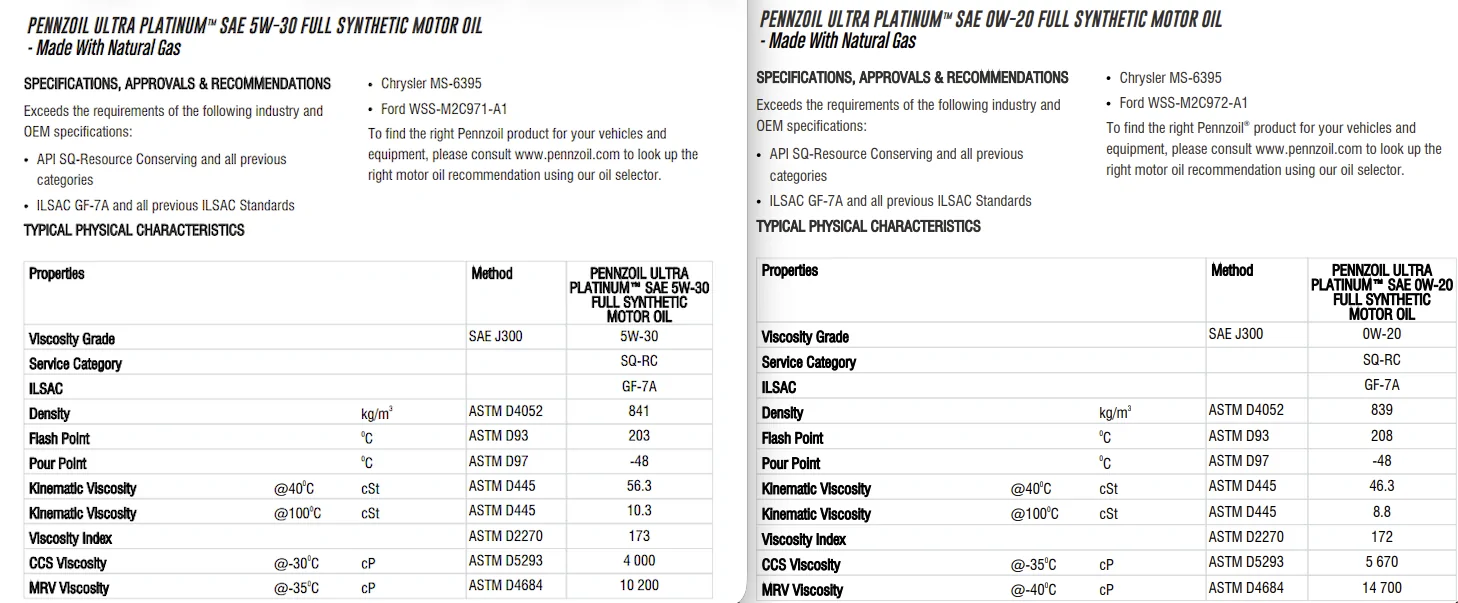Click the CCS Viscosity value 4 000
1458x603 pixels.
click(639, 561)
